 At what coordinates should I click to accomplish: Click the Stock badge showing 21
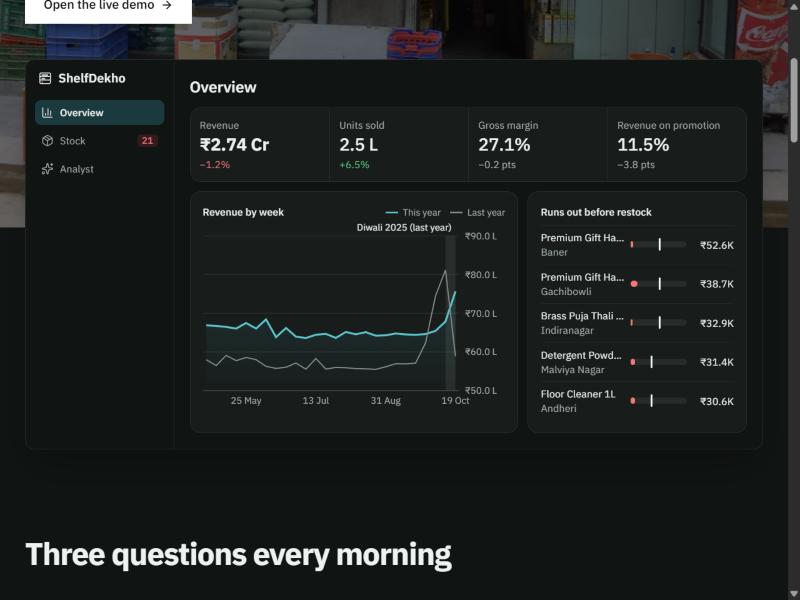coord(147,141)
